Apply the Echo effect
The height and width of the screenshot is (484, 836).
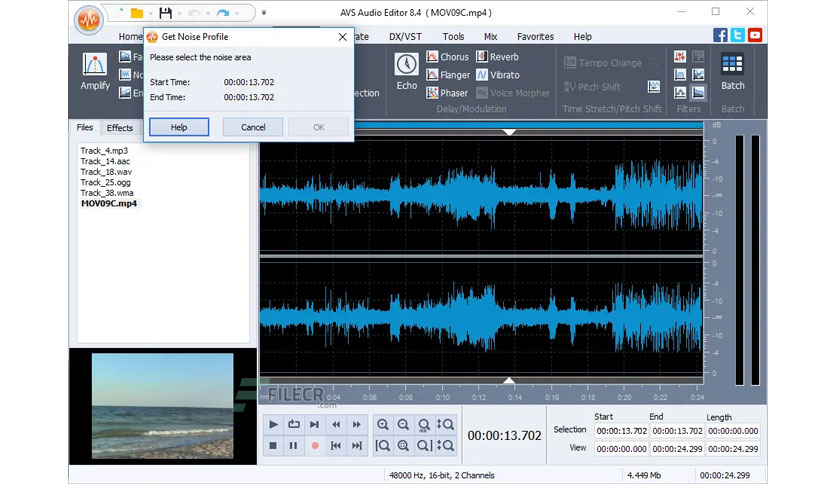pos(406,71)
